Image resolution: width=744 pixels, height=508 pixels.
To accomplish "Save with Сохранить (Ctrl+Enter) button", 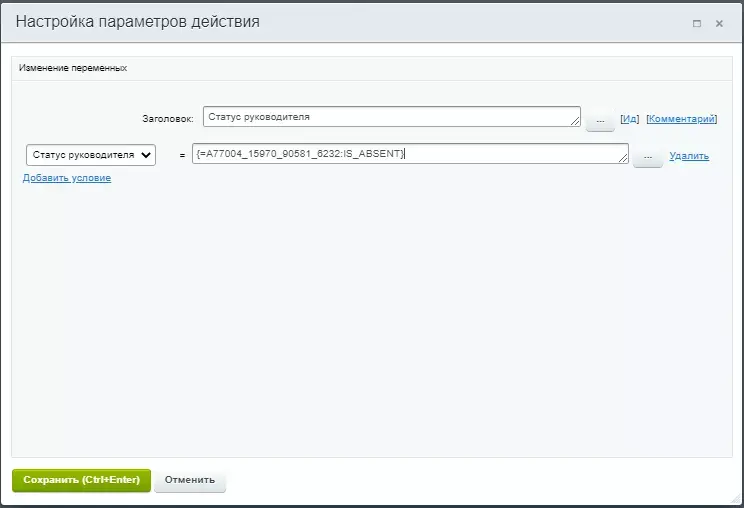I will coord(81,480).
